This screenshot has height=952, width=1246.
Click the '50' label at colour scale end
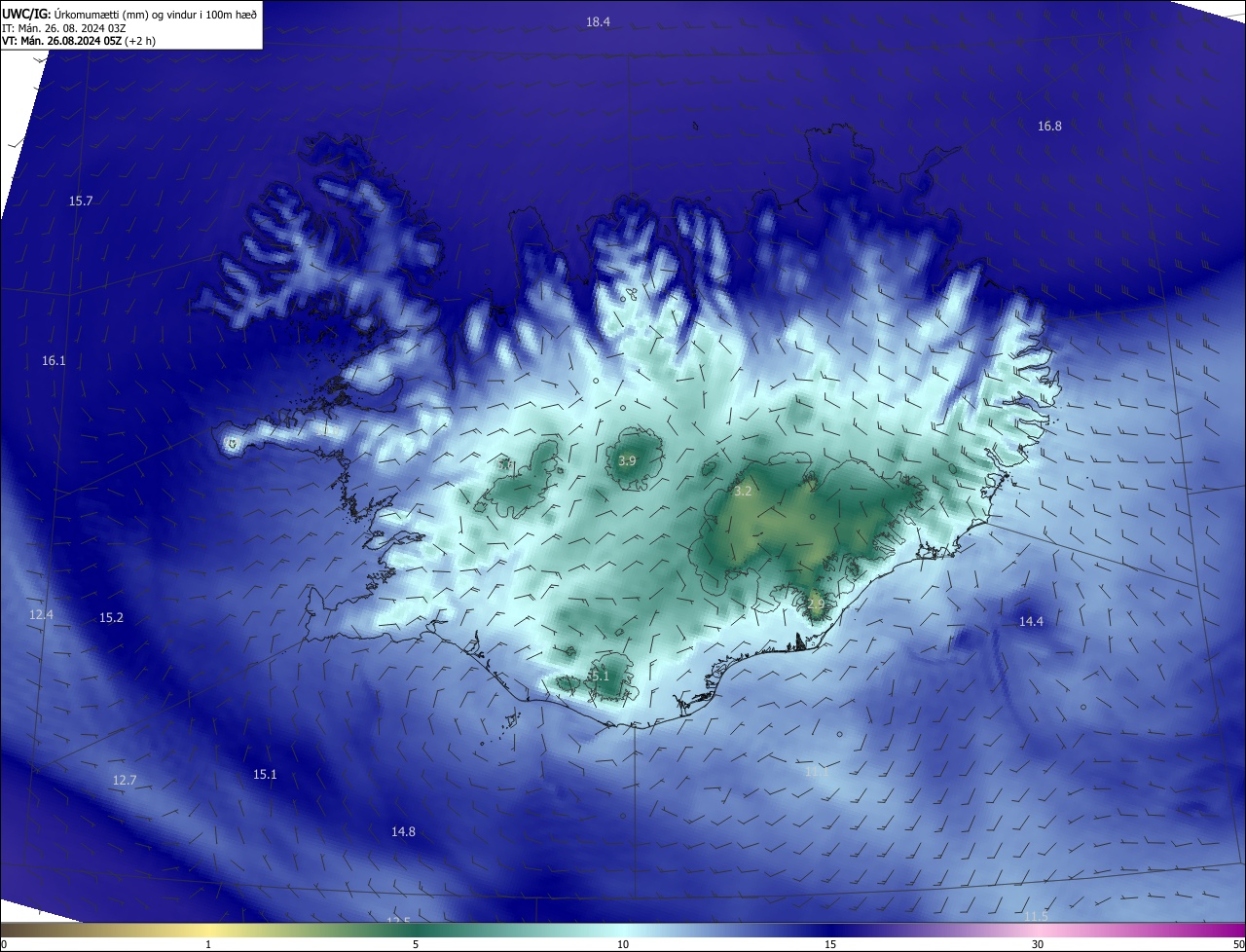click(1238, 944)
